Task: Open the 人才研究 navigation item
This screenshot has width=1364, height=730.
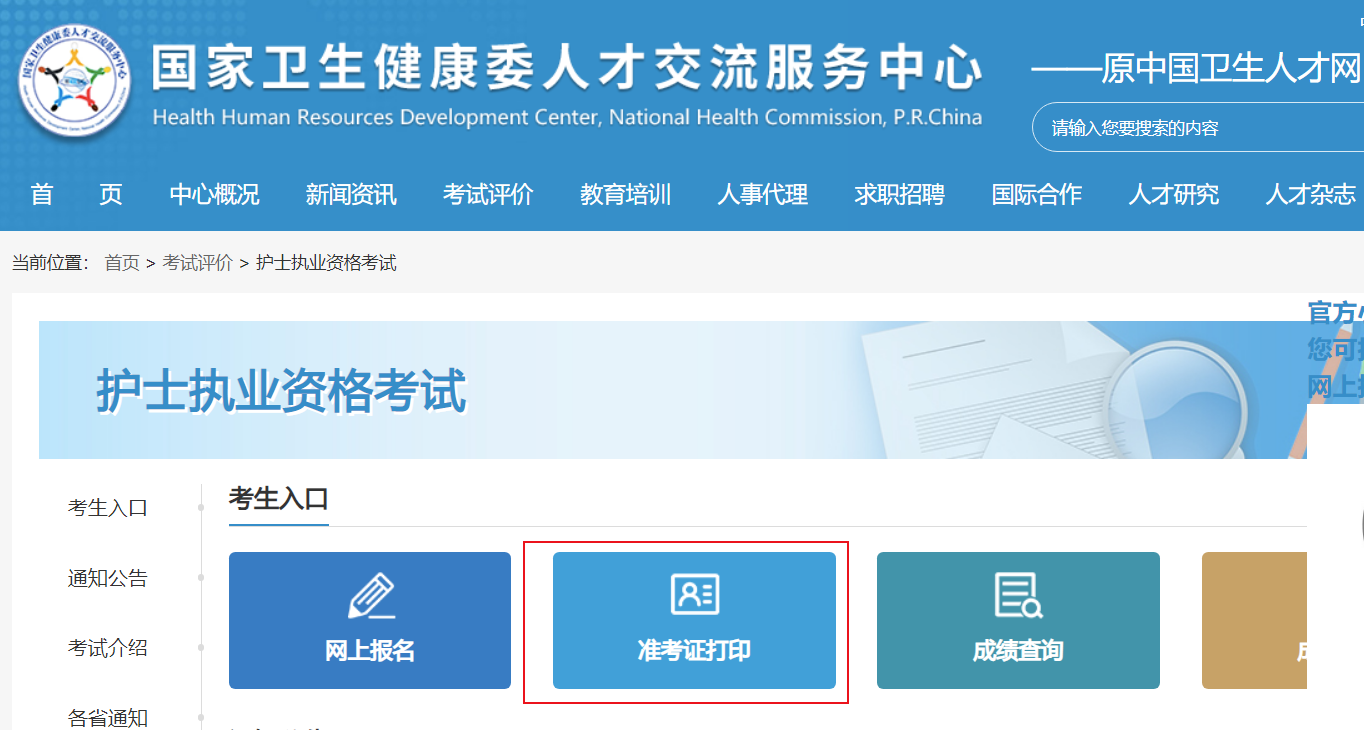Action: pyautogui.click(x=1173, y=194)
